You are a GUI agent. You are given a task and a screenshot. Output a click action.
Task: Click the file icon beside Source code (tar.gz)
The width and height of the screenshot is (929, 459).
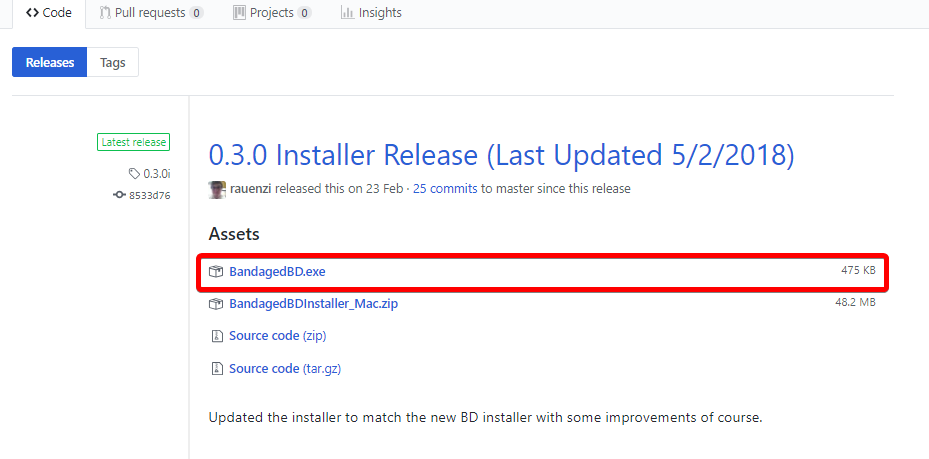pos(216,369)
